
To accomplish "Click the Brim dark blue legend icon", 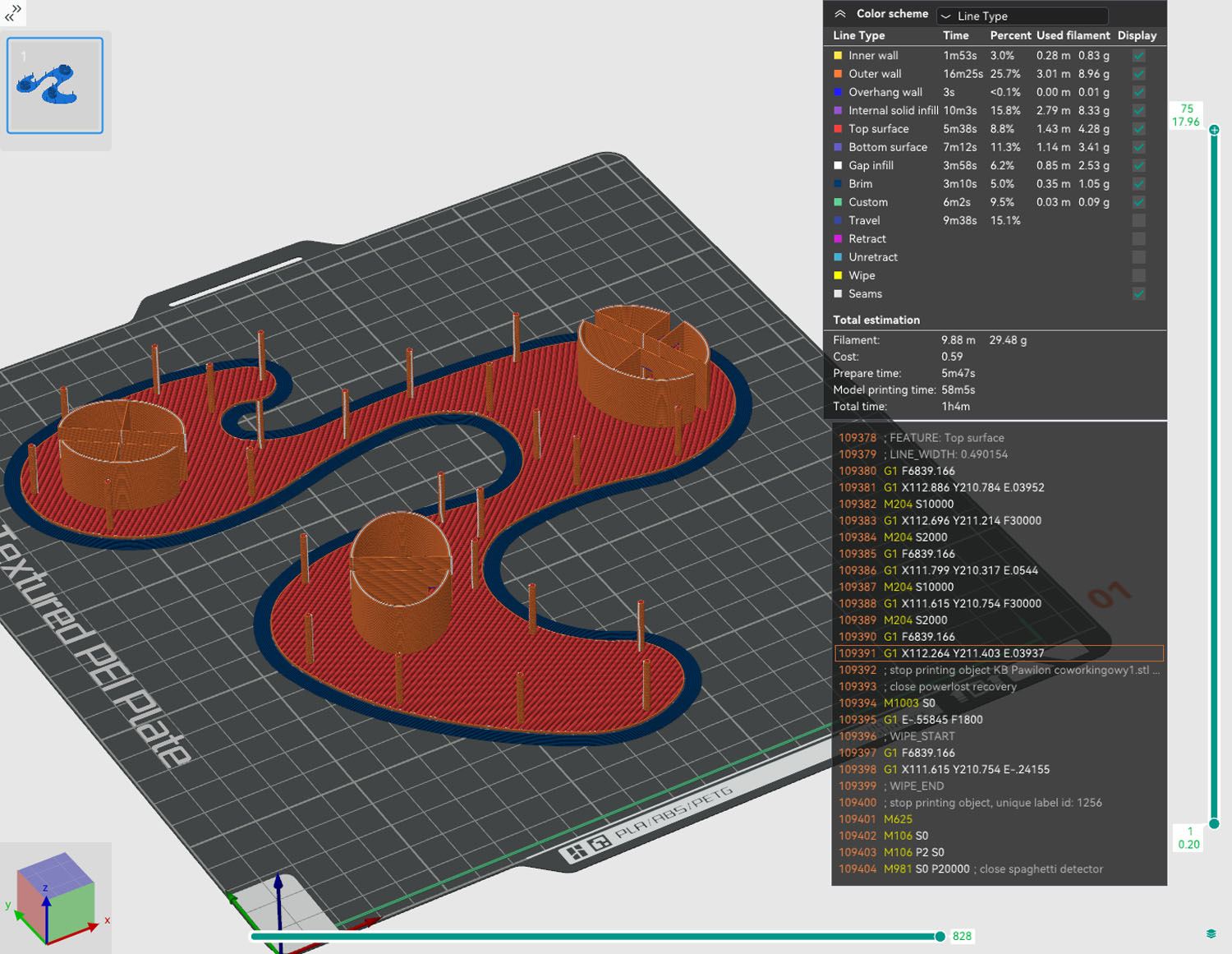I will (x=838, y=184).
